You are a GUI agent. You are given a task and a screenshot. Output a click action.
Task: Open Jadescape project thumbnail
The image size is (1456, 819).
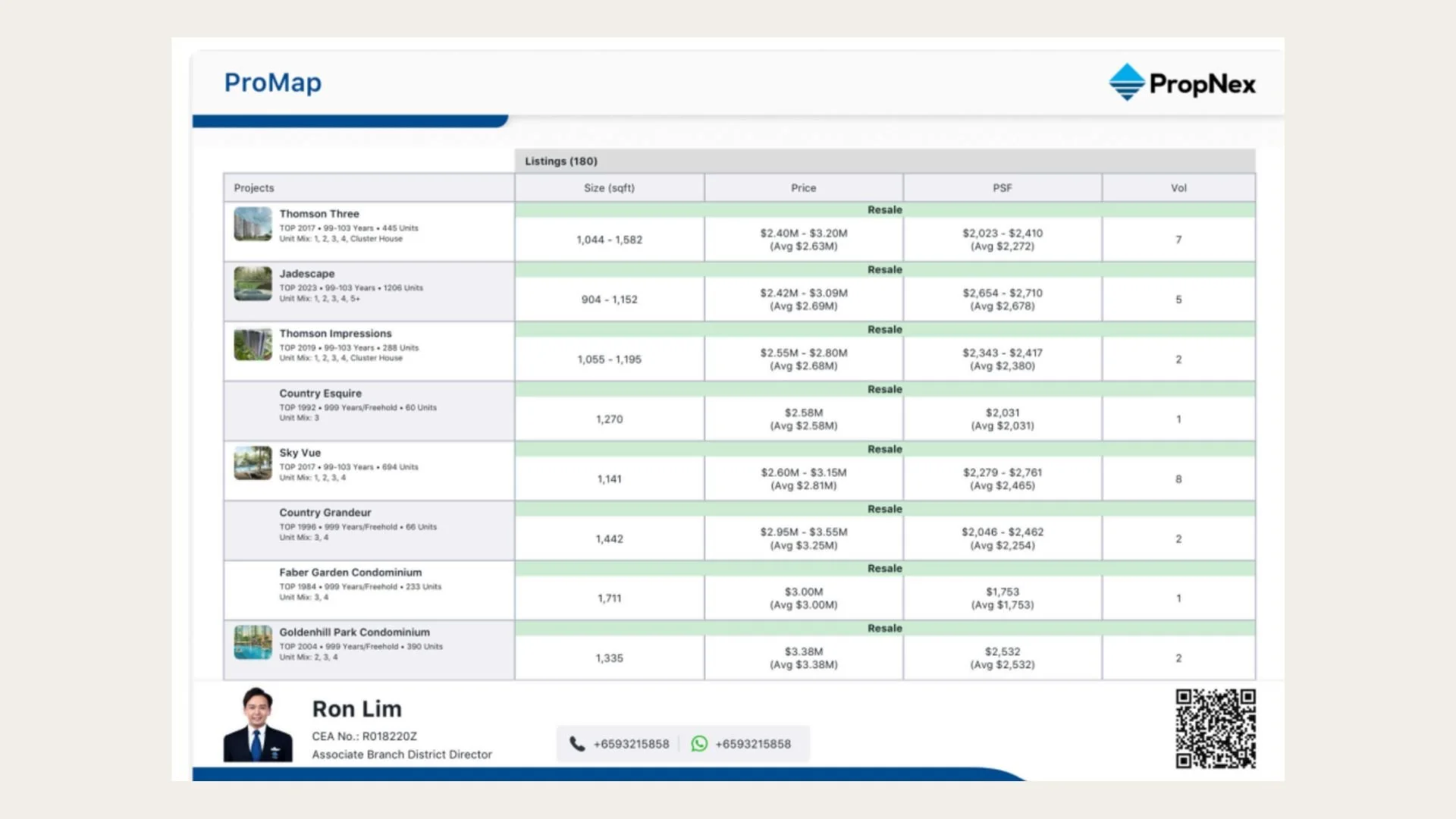click(x=253, y=284)
